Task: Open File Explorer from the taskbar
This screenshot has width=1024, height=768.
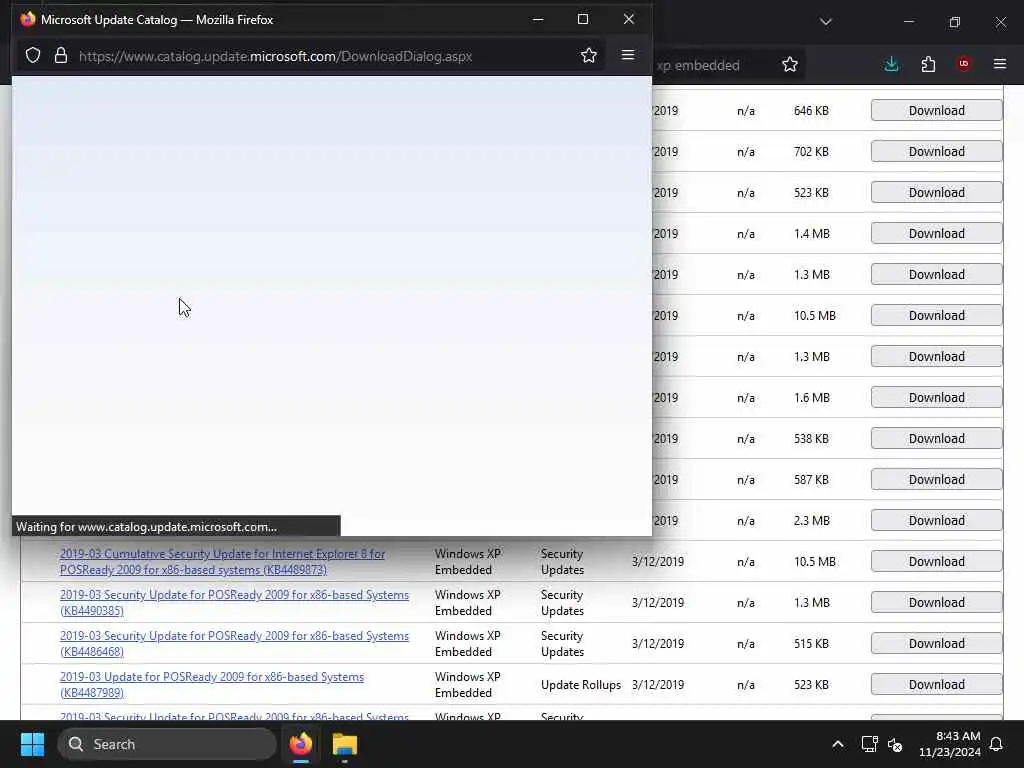Action: [x=345, y=744]
